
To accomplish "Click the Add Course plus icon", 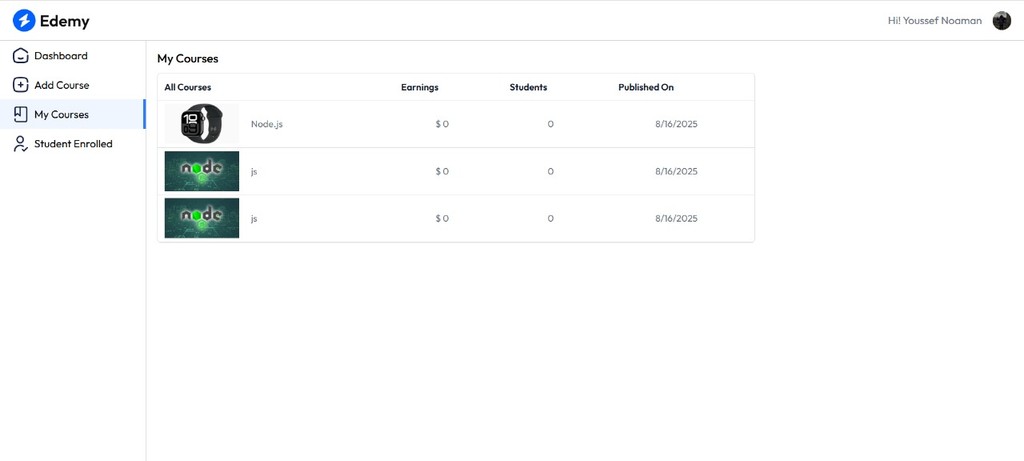I will click(x=20, y=85).
